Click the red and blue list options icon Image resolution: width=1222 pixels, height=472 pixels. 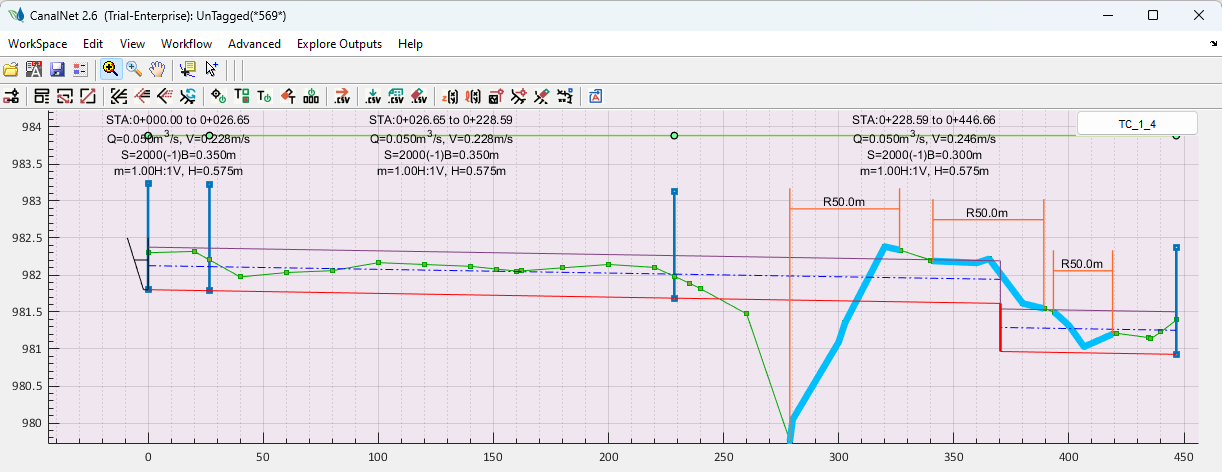coord(80,69)
